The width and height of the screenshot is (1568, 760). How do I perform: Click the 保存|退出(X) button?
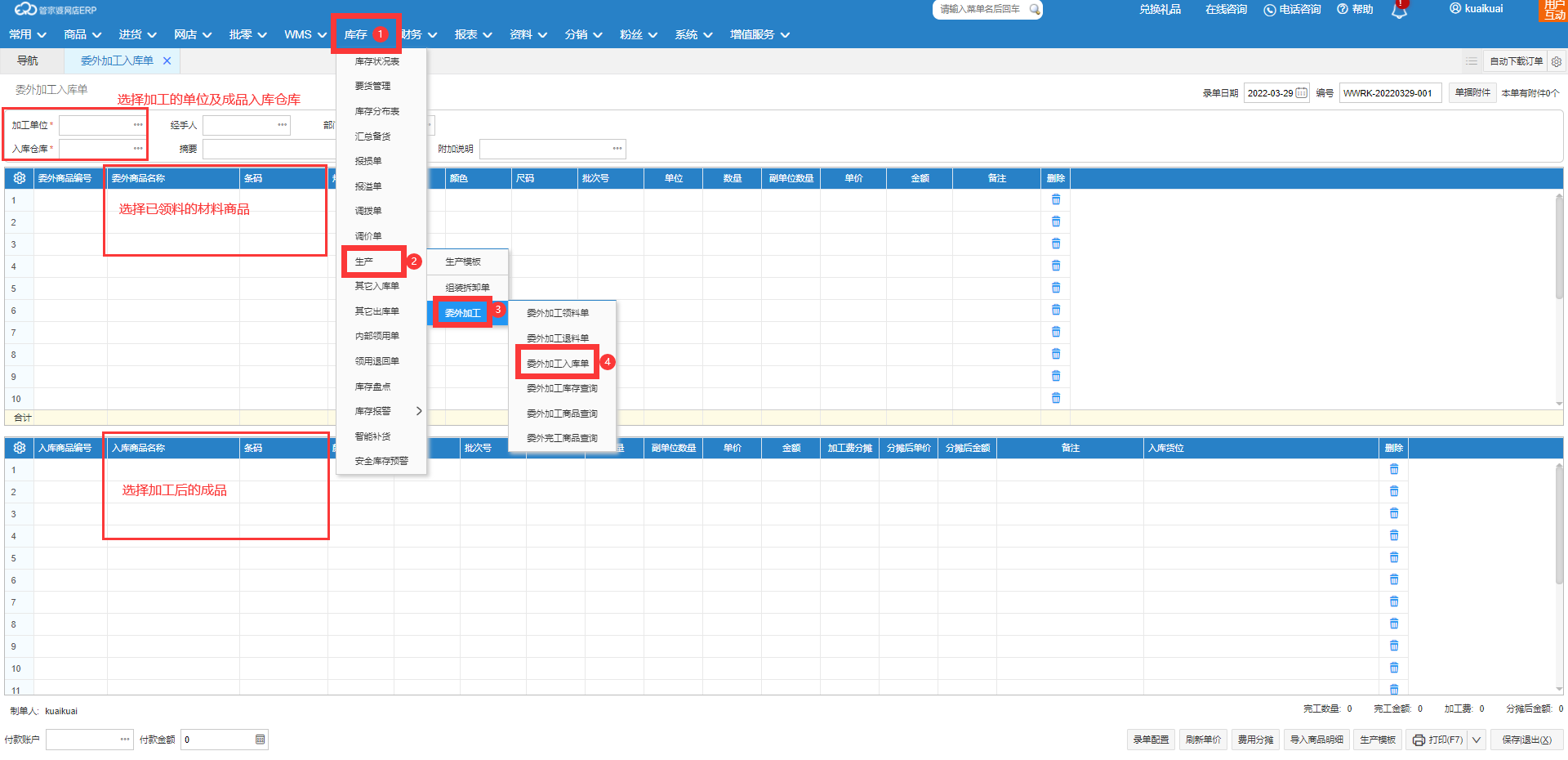[x=1526, y=740]
